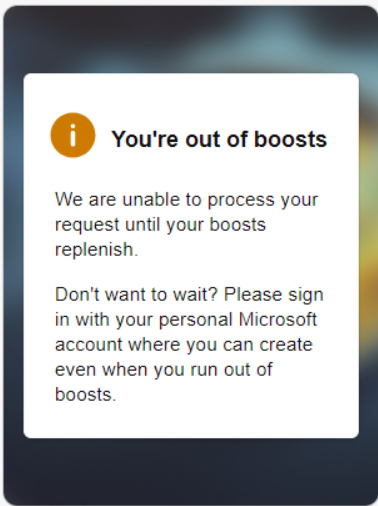Click the "even when you run out of" line

pos(164,370)
